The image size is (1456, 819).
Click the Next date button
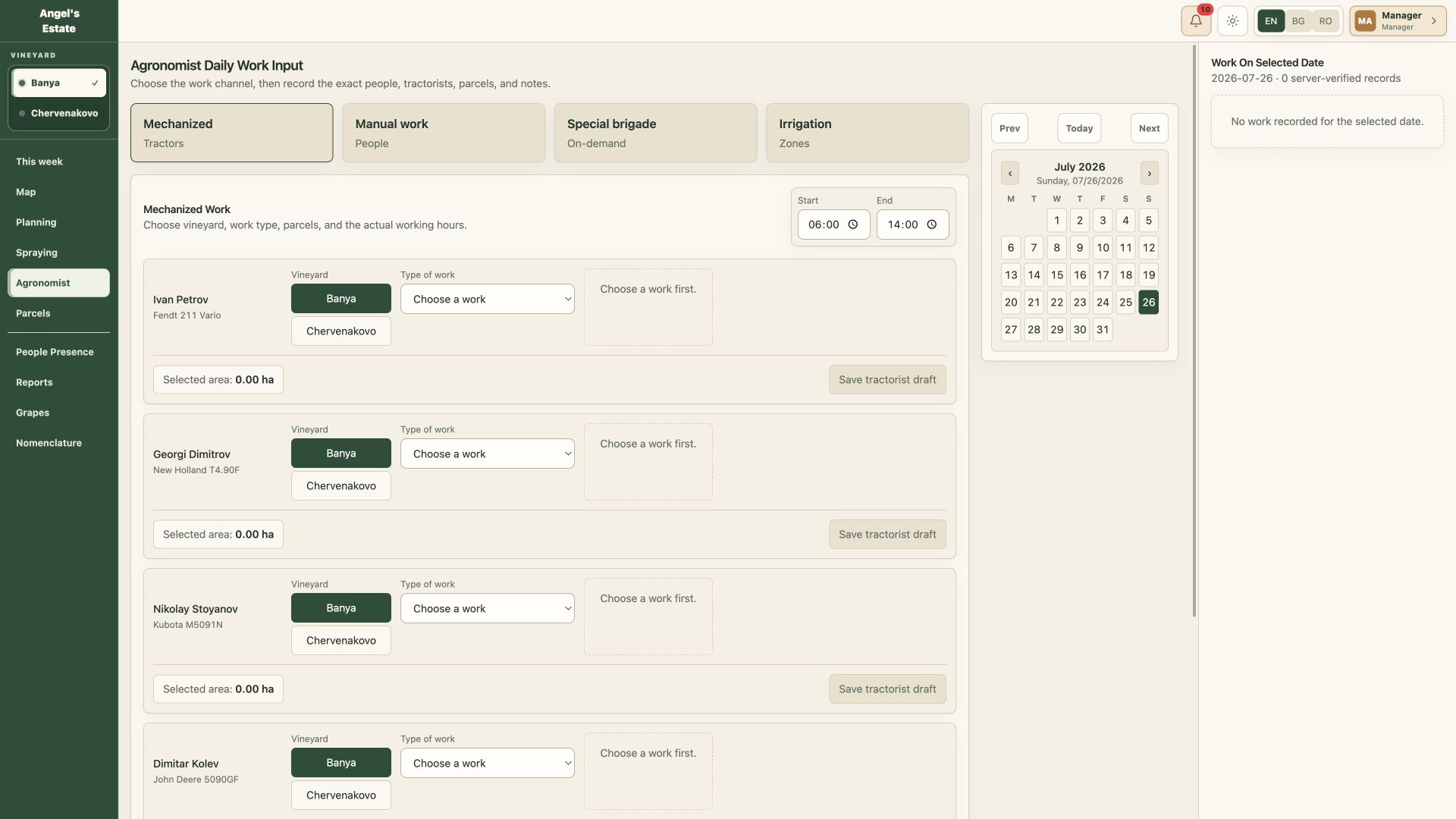1149,128
